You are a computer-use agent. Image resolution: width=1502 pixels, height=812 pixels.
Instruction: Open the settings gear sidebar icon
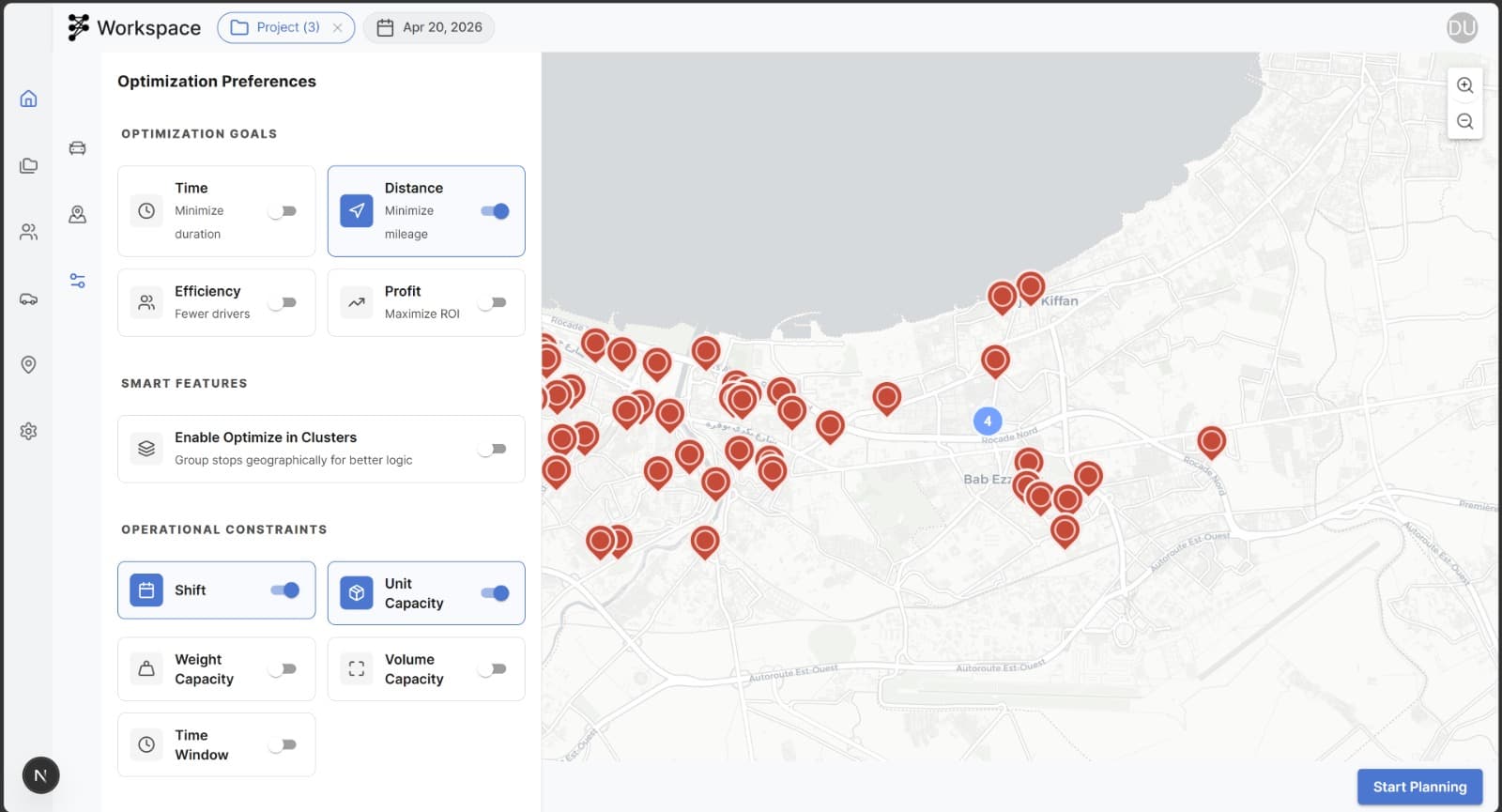click(x=28, y=431)
